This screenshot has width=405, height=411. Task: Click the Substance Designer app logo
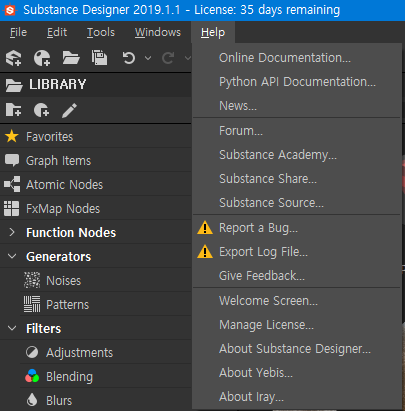pos(9,10)
